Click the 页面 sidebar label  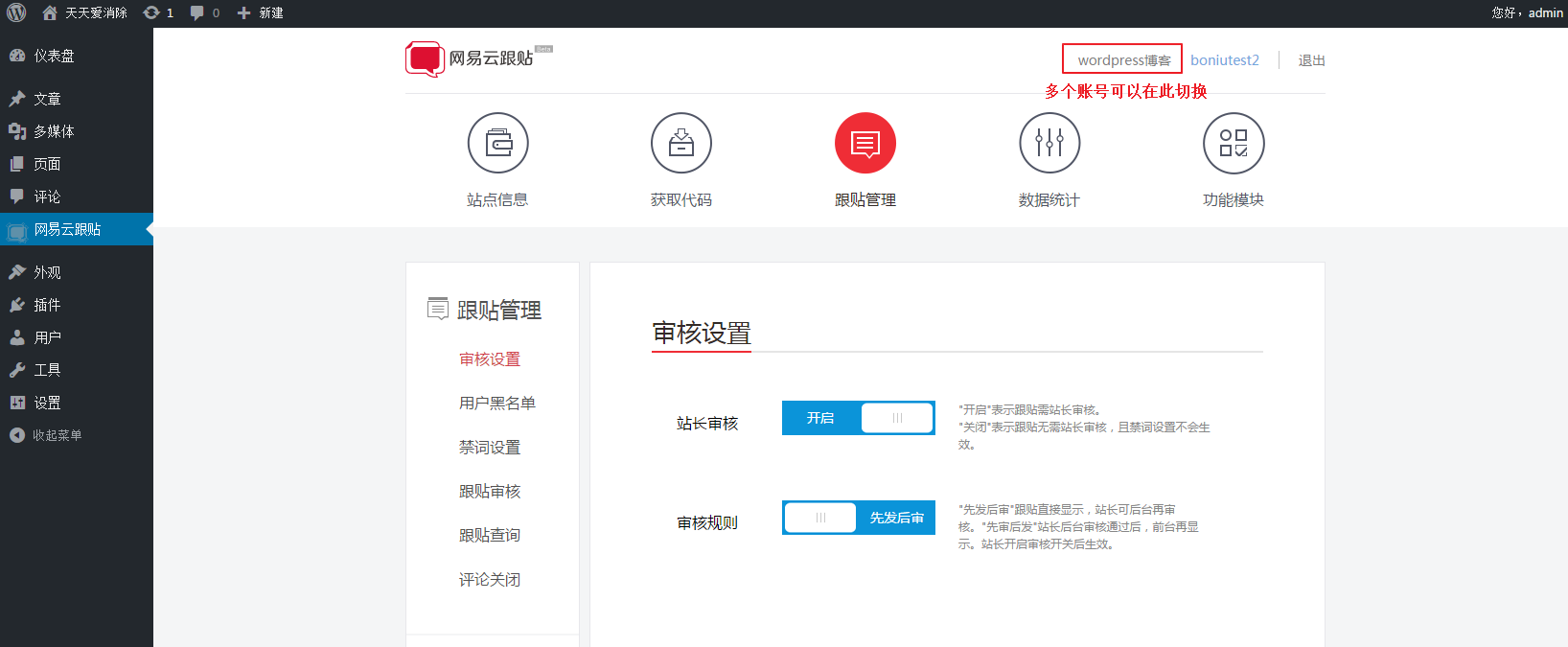click(48, 164)
